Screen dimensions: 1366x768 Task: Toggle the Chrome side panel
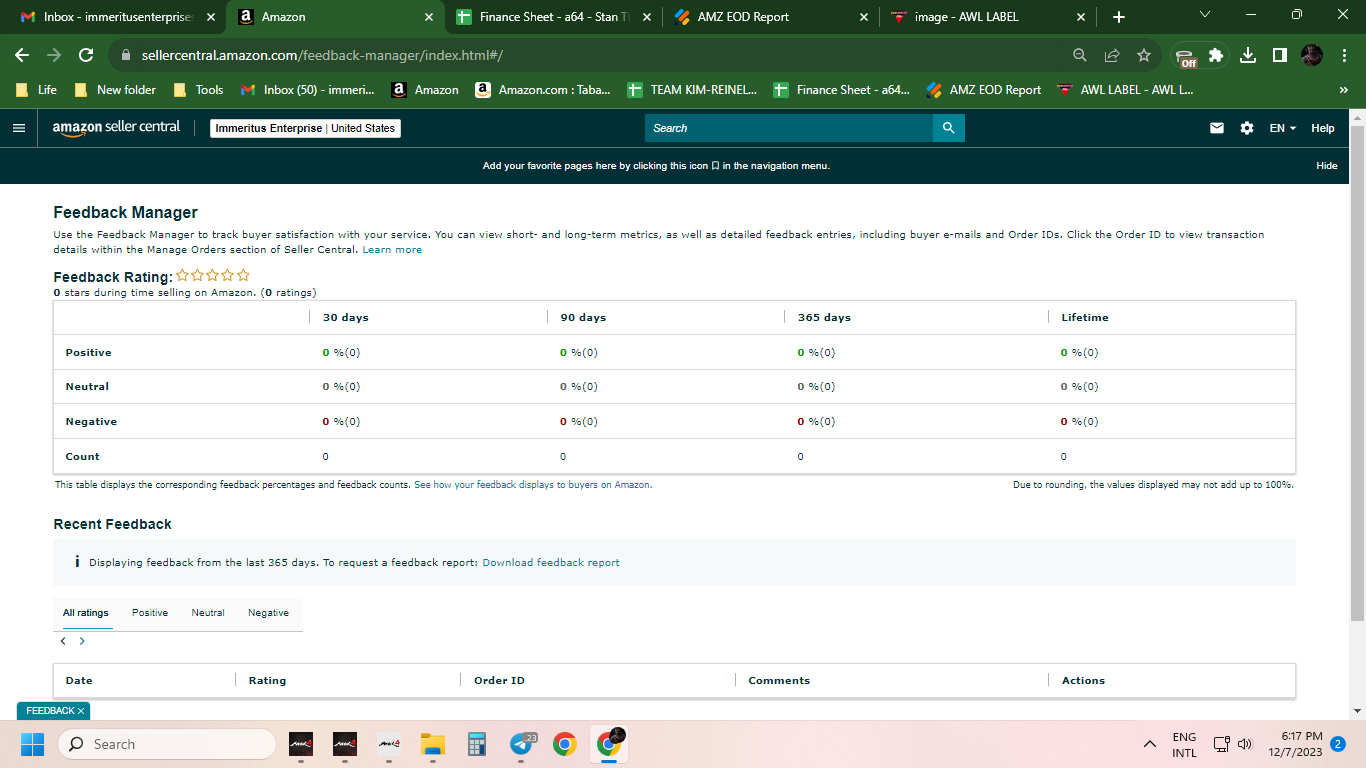point(1280,56)
